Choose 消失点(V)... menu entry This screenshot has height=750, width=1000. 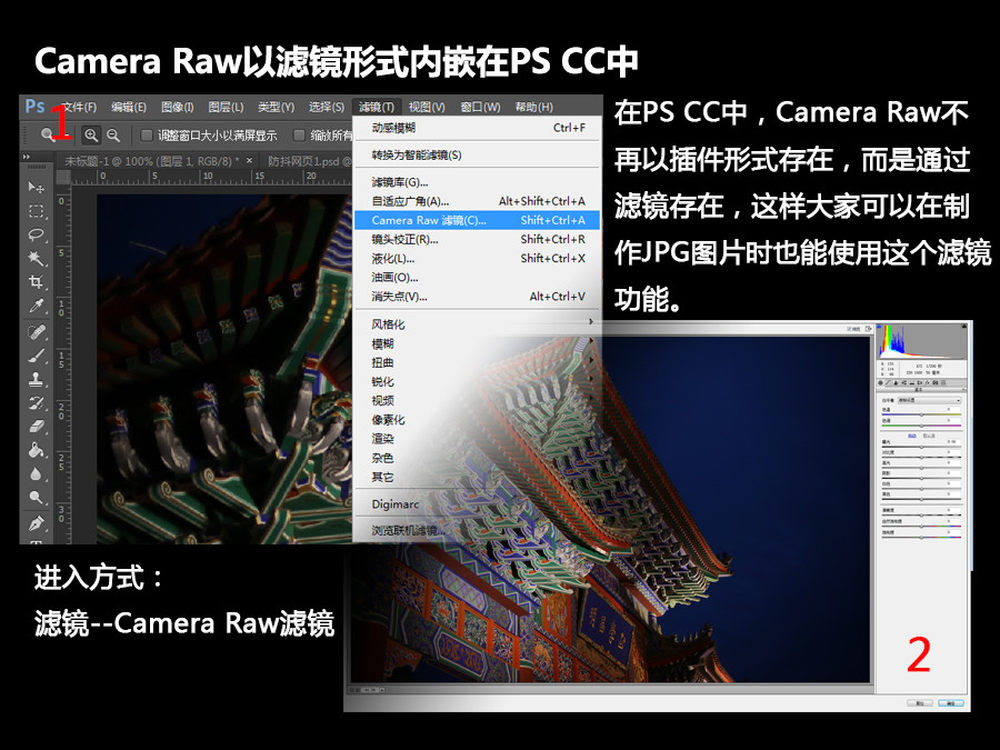tap(476, 297)
